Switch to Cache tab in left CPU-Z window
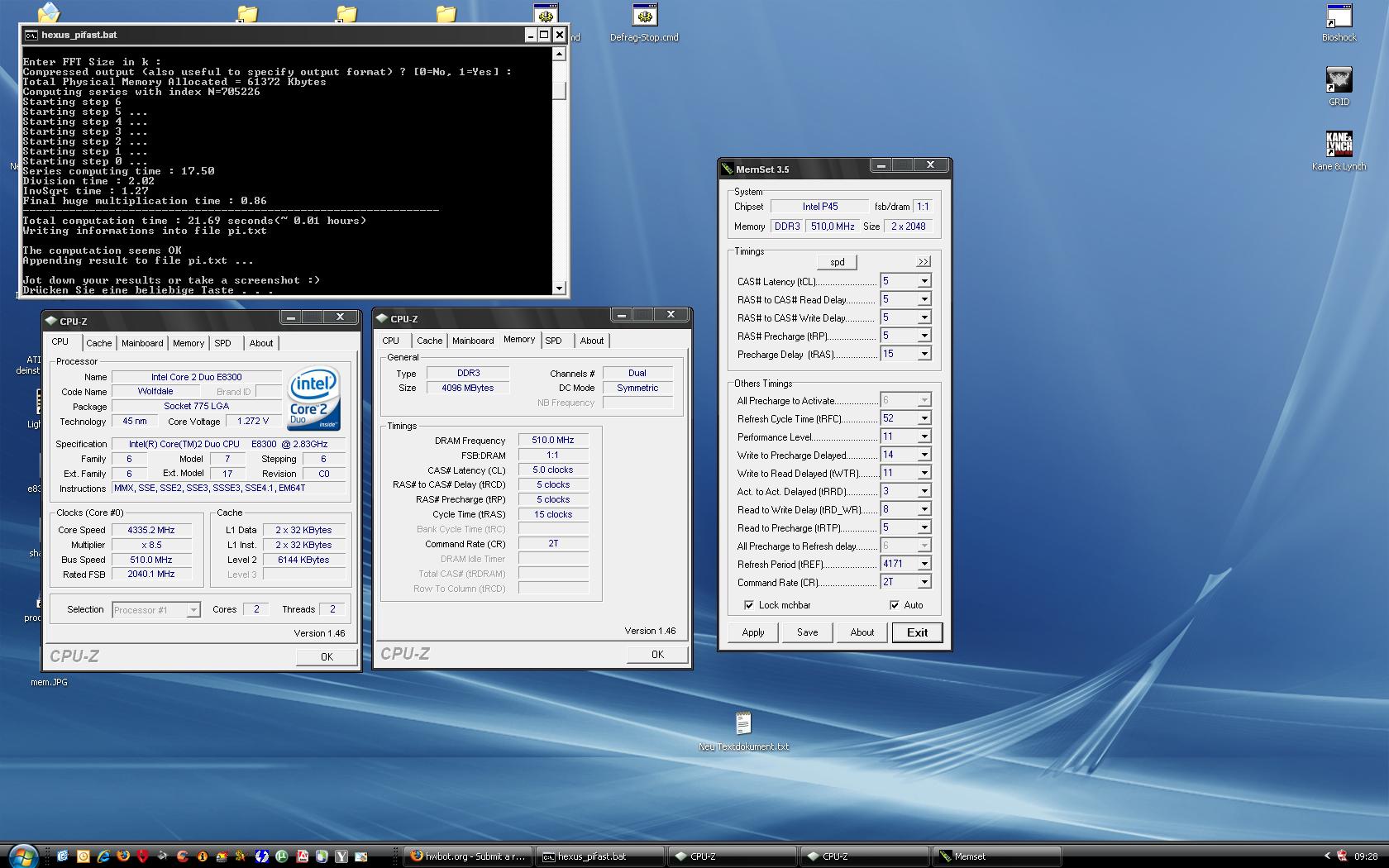The height and width of the screenshot is (868, 1389). (x=98, y=343)
